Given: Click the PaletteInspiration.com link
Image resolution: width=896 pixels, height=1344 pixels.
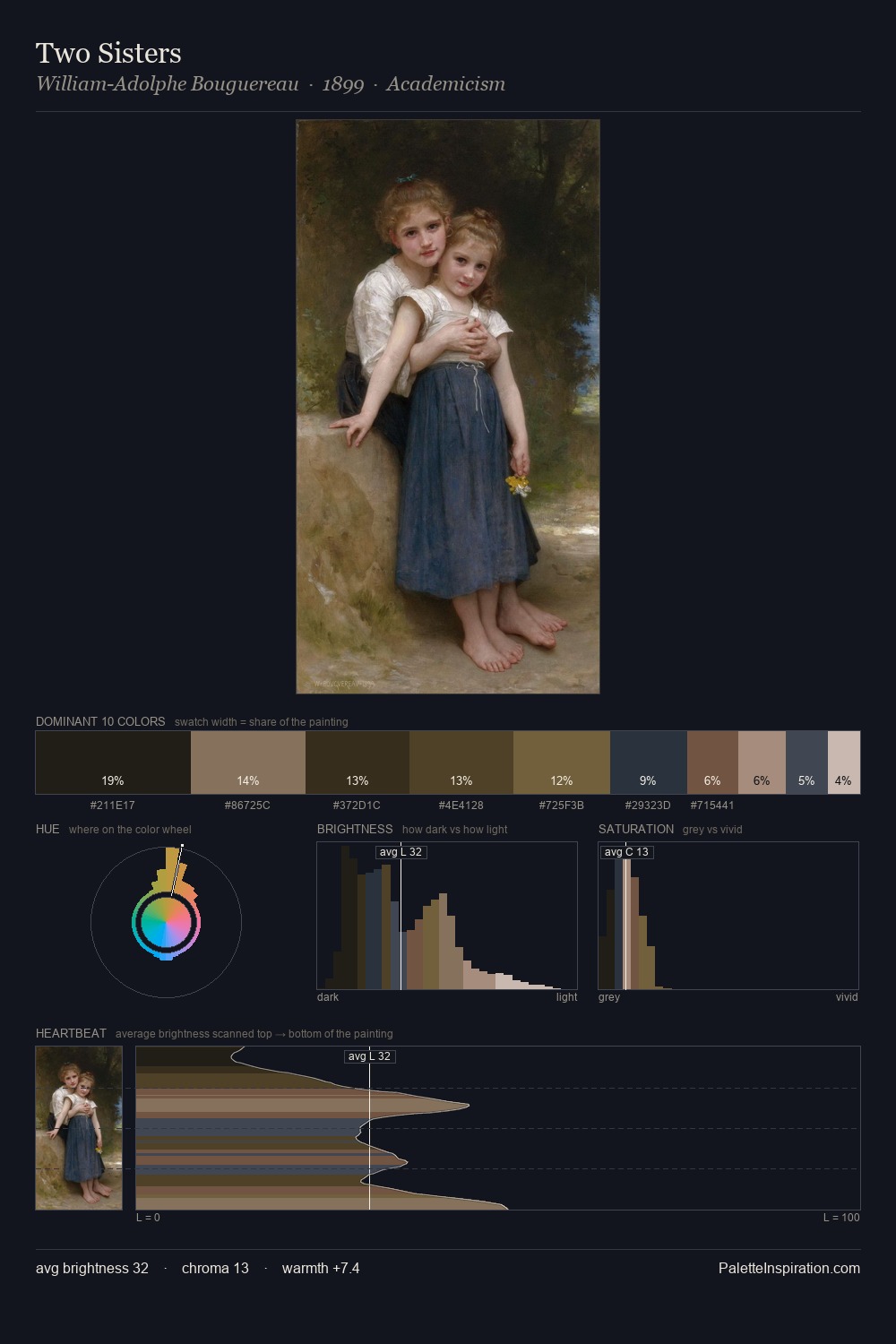Looking at the screenshot, I should (x=789, y=1268).
